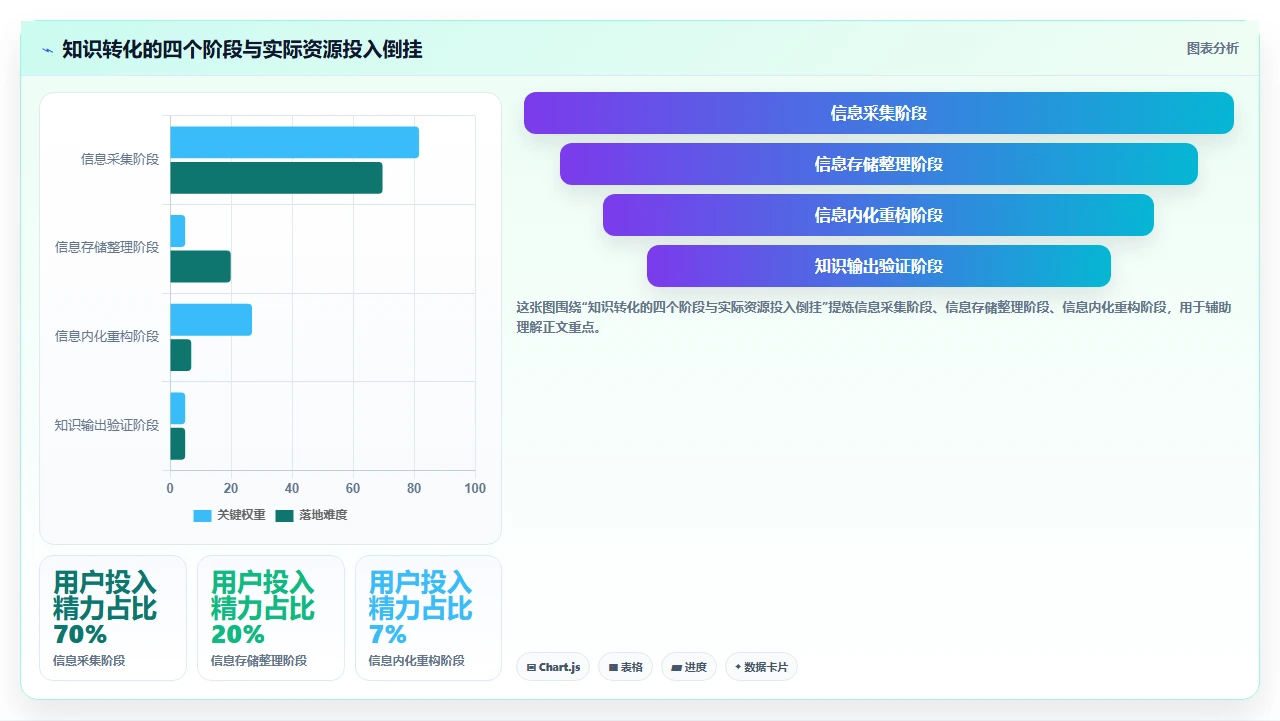Toggle the 关键权重 legend item

[230, 515]
